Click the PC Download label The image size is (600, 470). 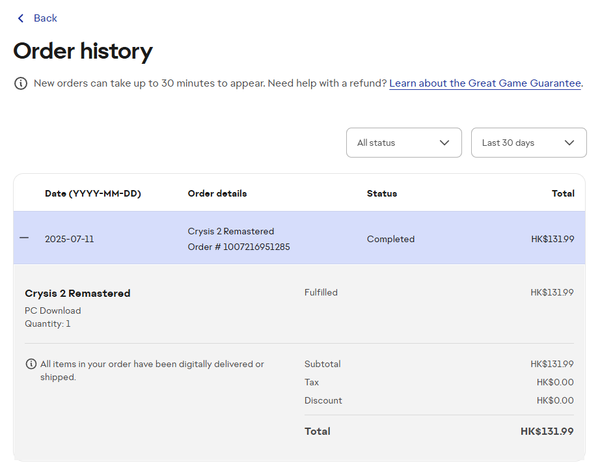[x=53, y=310]
